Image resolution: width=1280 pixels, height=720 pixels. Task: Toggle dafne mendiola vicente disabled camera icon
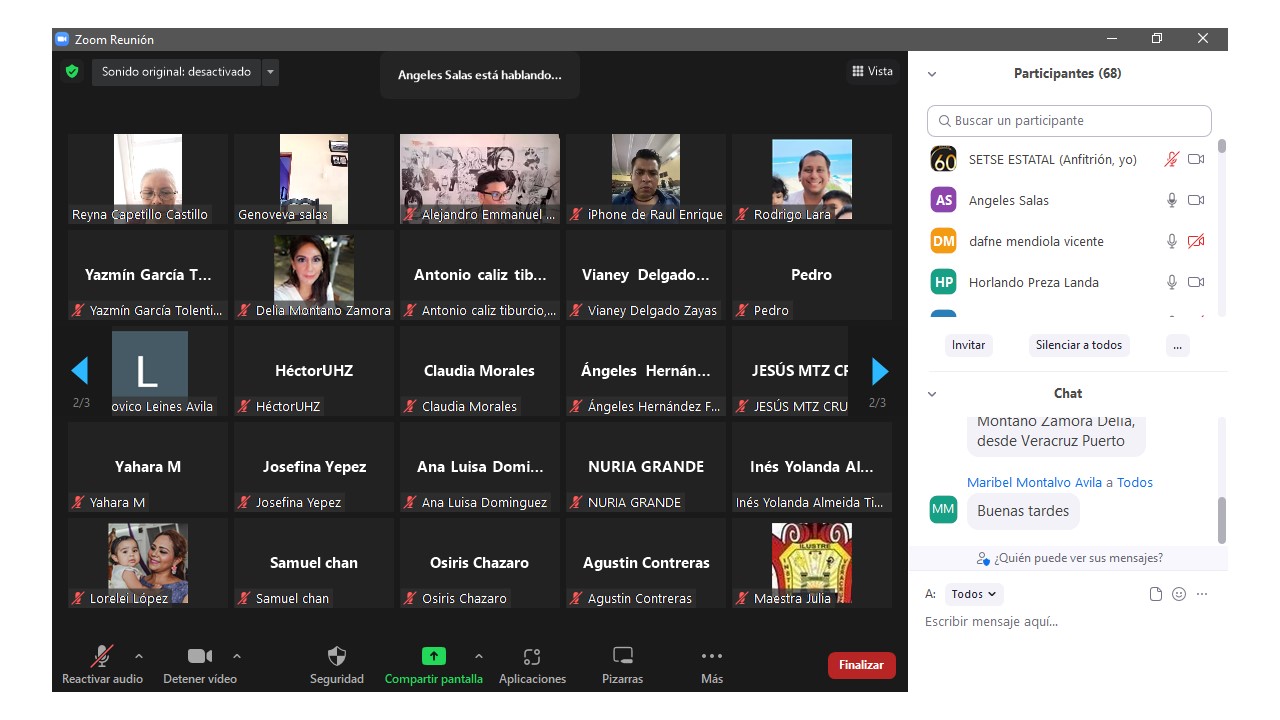[x=1196, y=241]
